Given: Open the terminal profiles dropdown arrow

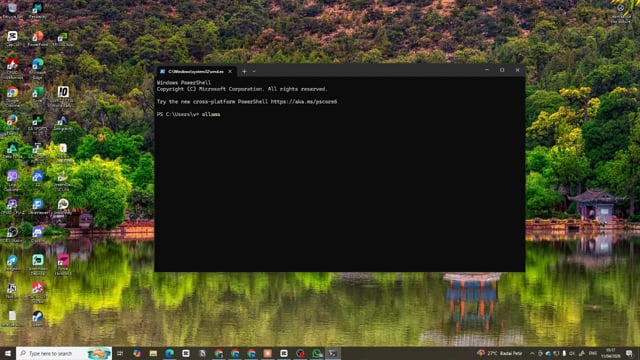Looking at the screenshot, I should click(x=254, y=71).
